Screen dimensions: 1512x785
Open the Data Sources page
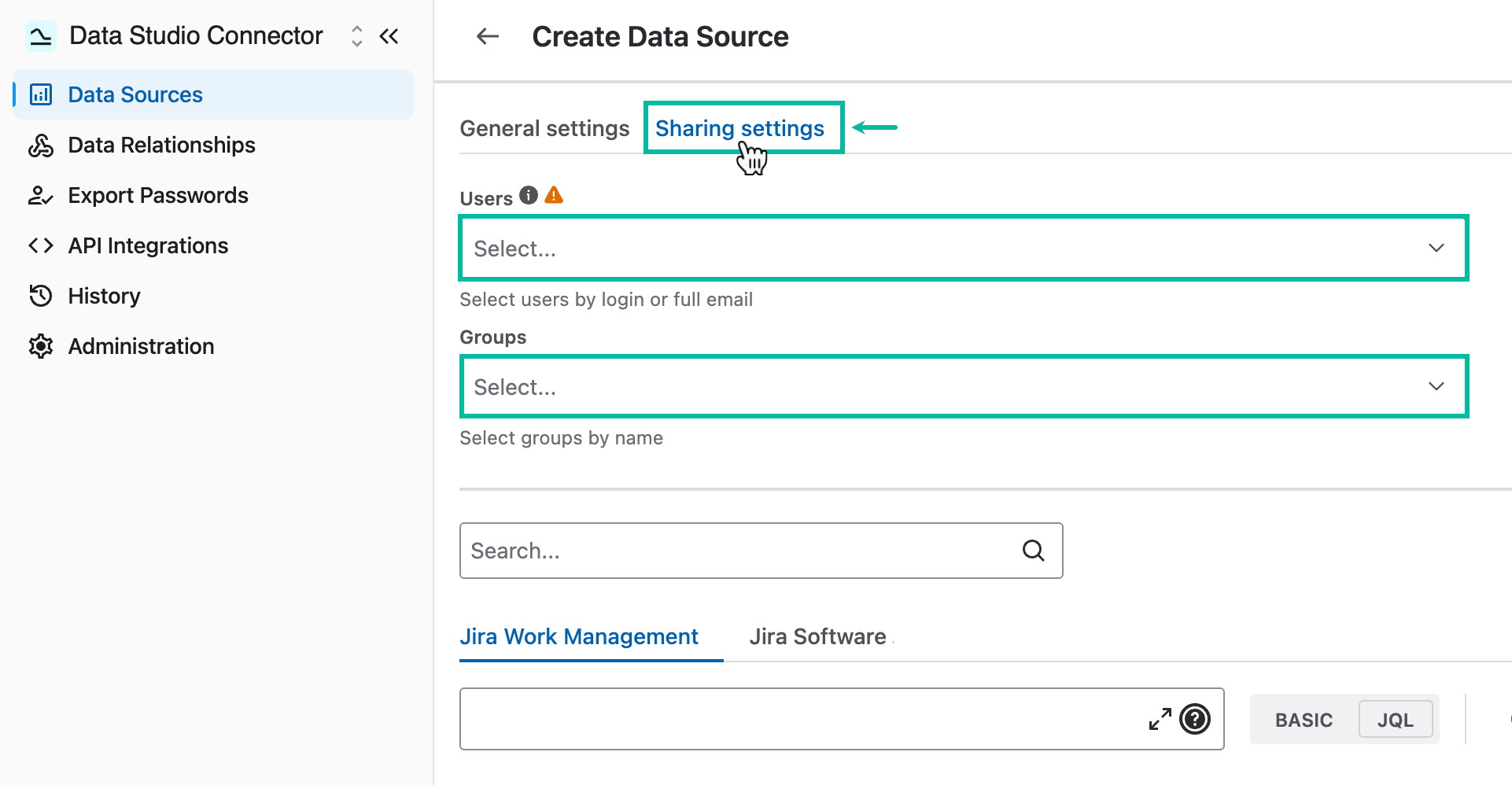pyautogui.click(x=213, y=94)
